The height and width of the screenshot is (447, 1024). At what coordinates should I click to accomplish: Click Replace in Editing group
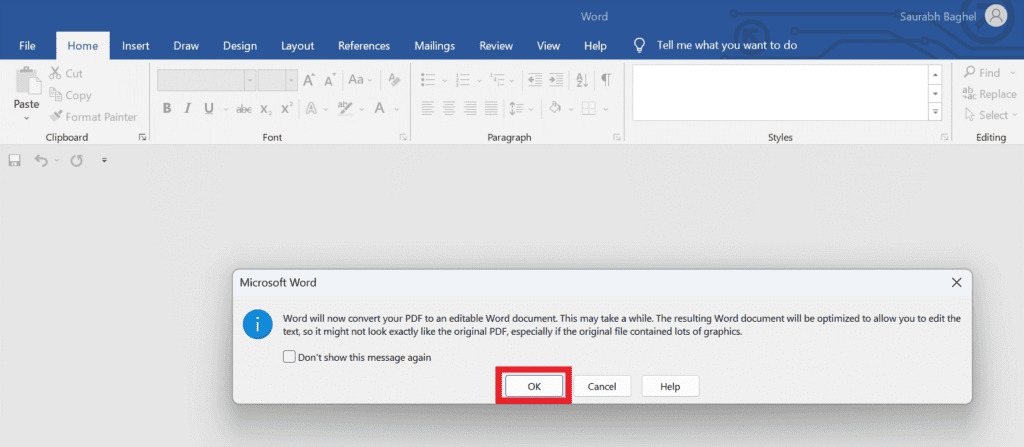point(989,94)
